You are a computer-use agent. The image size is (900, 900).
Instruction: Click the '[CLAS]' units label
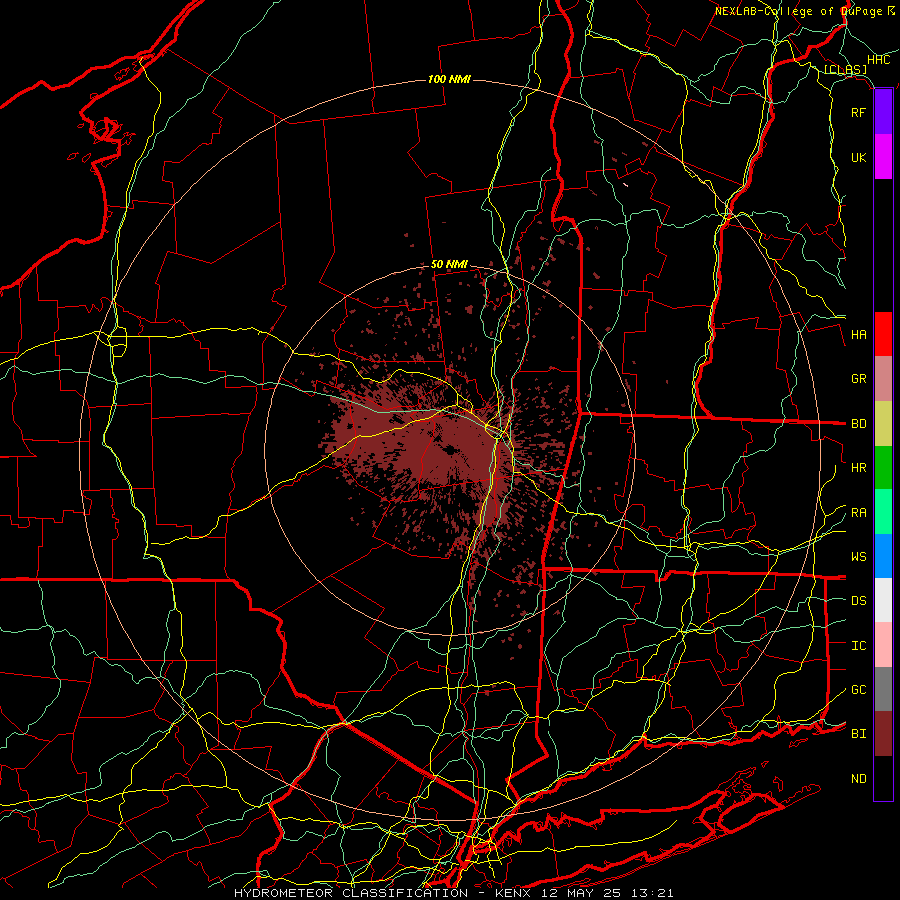click(x=845, y=70)
